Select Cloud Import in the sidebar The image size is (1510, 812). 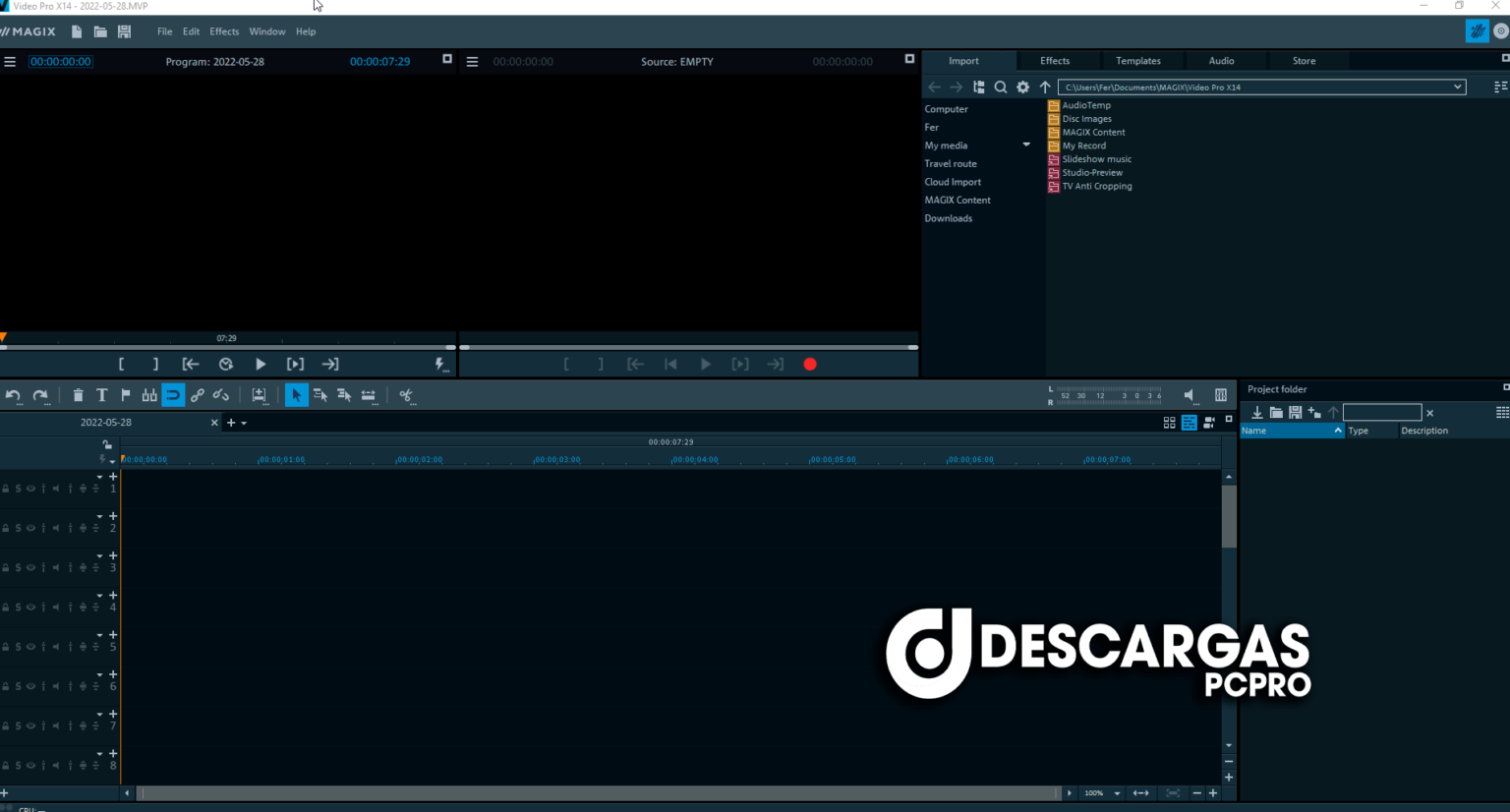pos(952,181)
